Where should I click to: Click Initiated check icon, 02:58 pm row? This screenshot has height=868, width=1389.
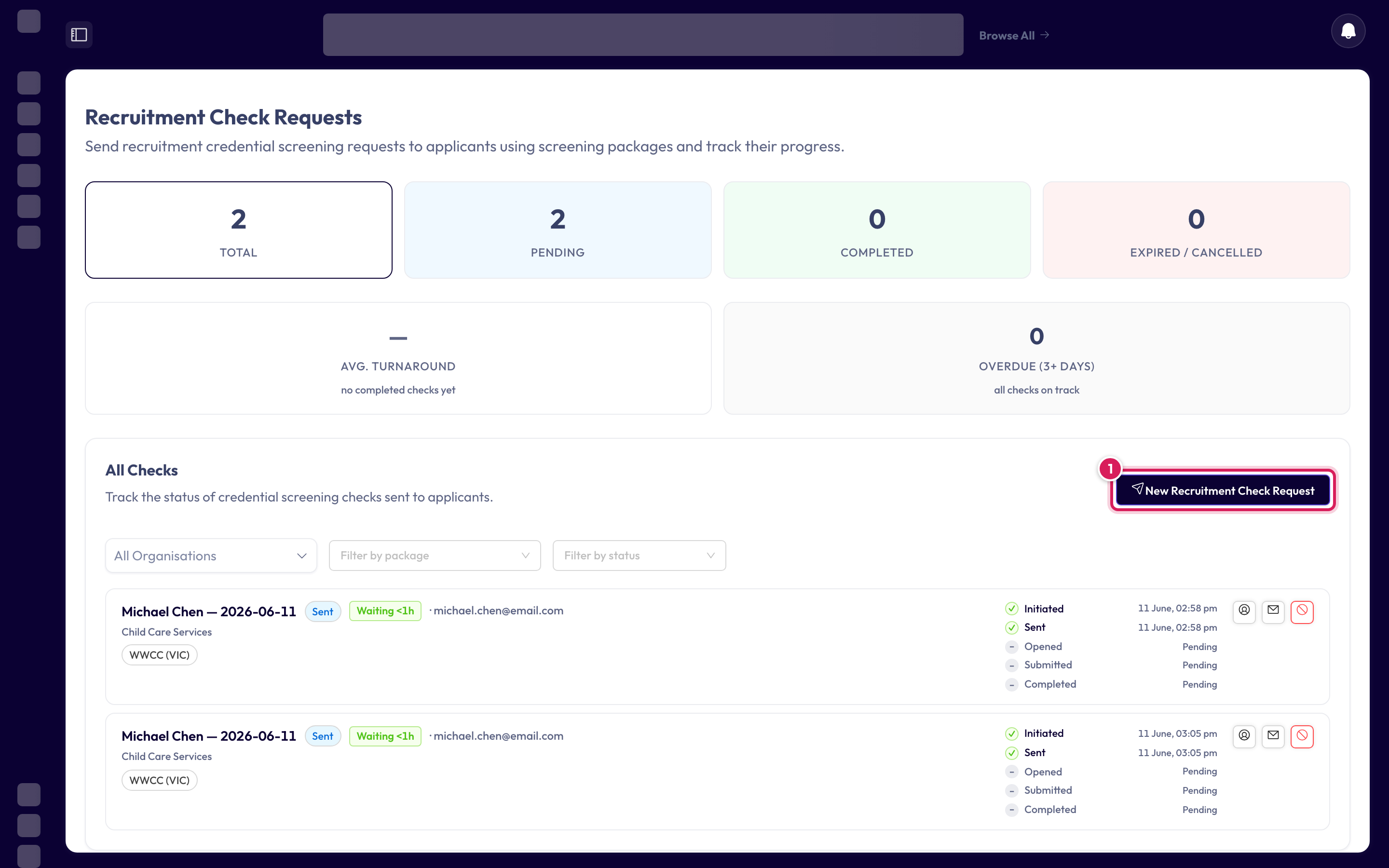pyautogui.click(x=1011, y=609)
